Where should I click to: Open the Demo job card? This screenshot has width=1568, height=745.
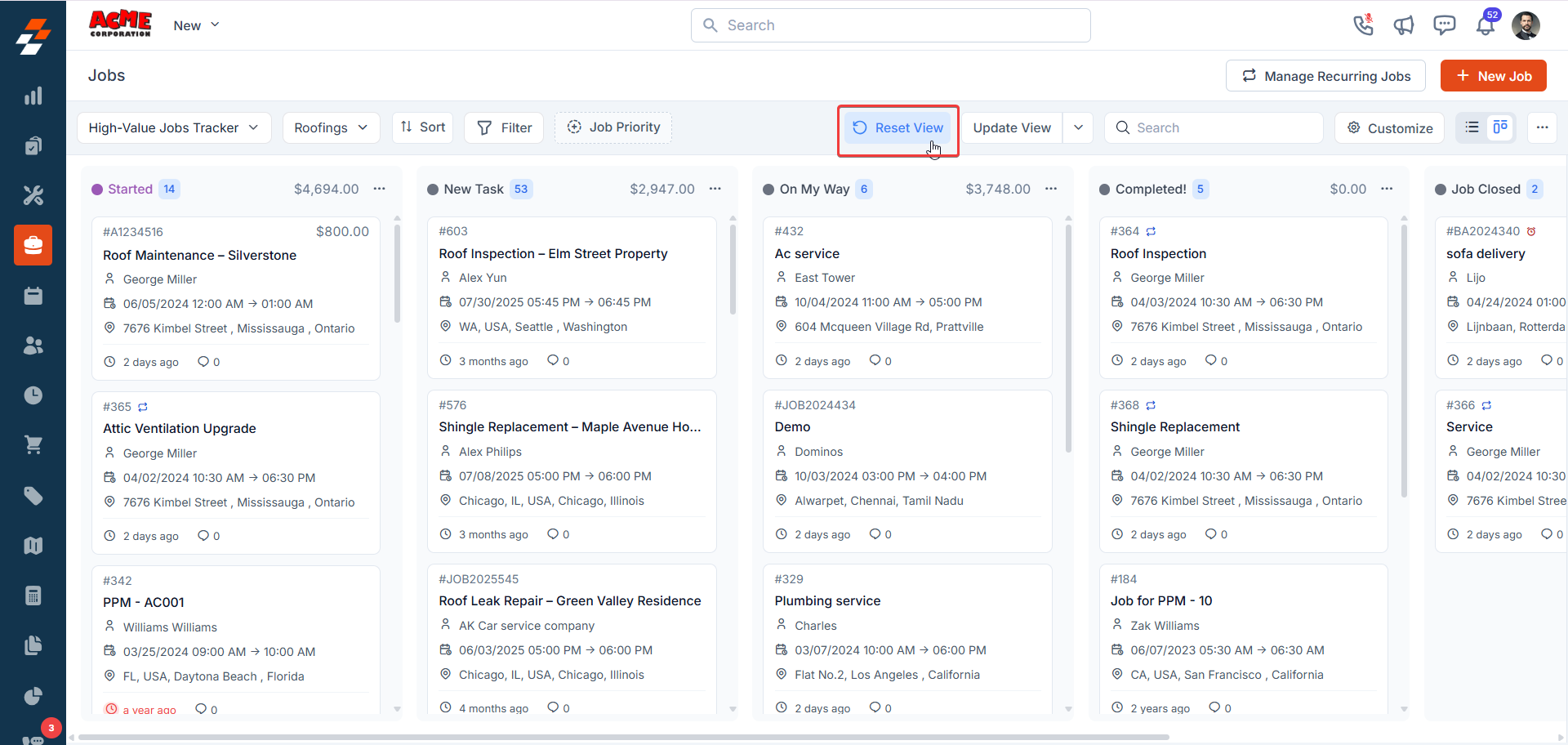pos(907,471)
